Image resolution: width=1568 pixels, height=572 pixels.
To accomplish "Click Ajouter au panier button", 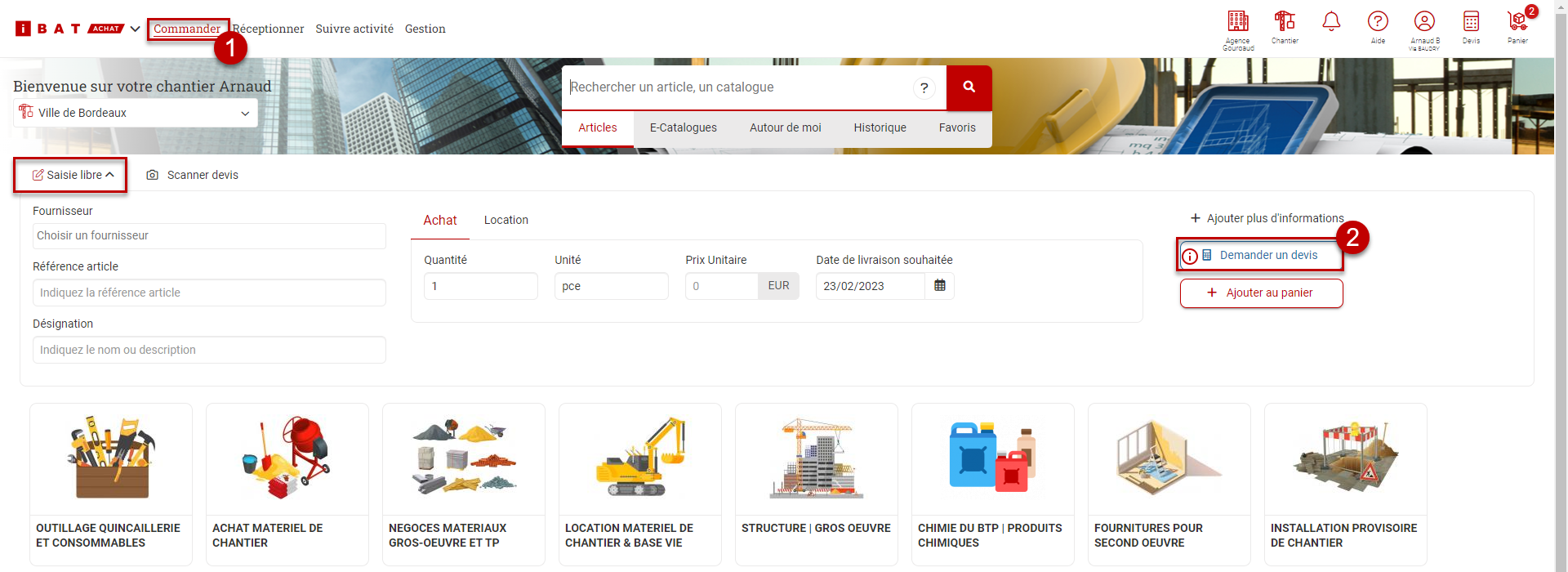I will coord(1261,293).
